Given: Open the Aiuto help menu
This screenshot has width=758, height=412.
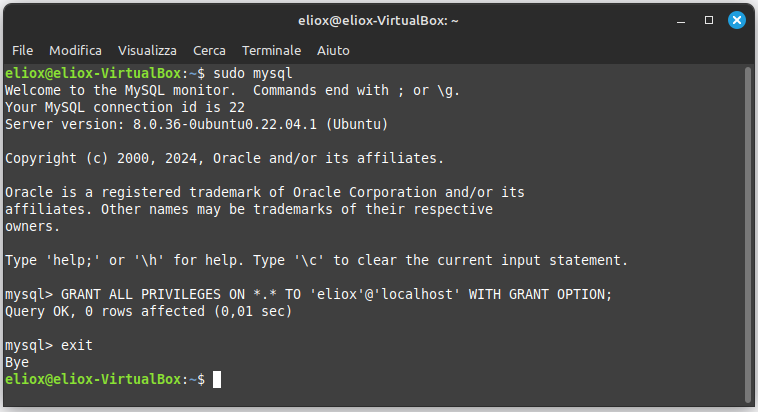Looking at the screenshot, I should point(333,50).
